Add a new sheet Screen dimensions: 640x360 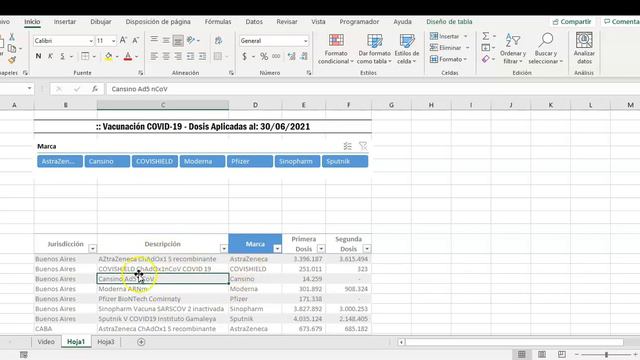[x=141, y=342]
